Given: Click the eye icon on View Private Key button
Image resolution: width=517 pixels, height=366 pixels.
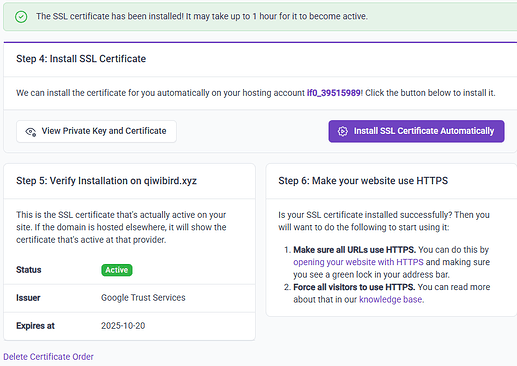Looking at the screenshot, I should click(31, 132).
